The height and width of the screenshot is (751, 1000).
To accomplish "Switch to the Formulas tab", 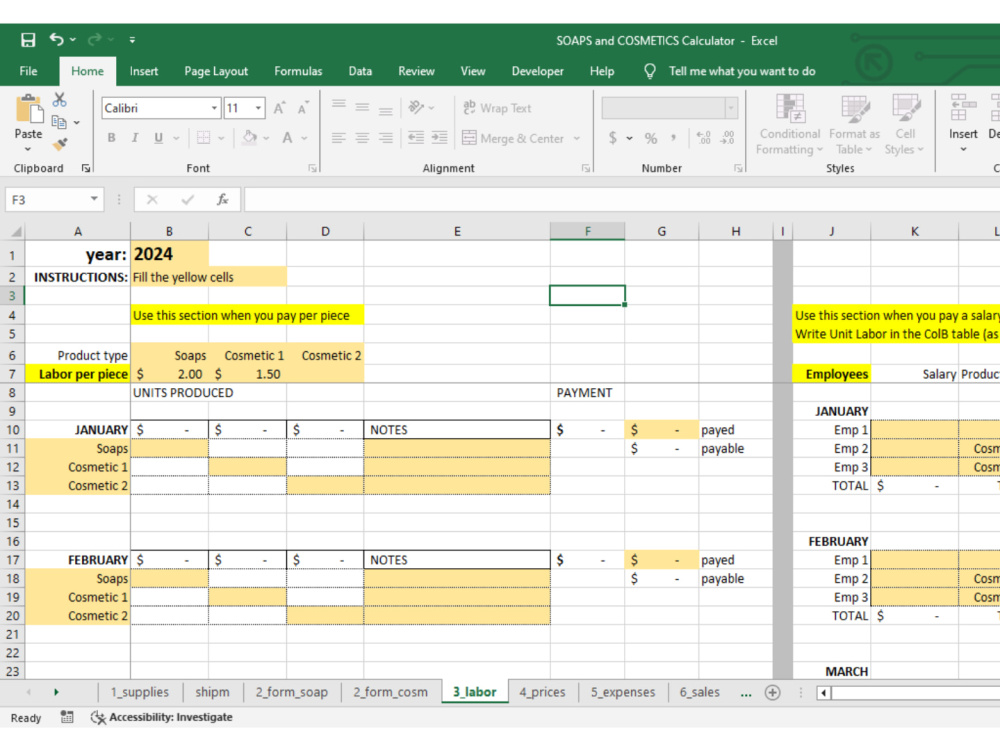I will click(x=298, y=71).
